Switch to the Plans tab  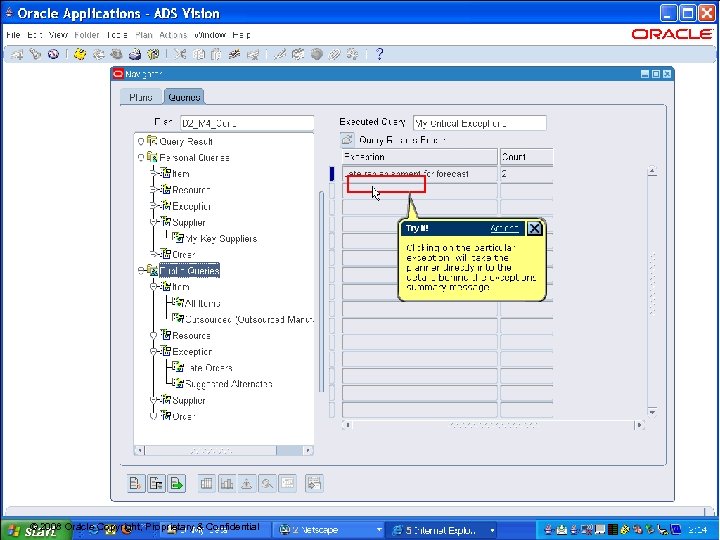[x=141, y=97]
